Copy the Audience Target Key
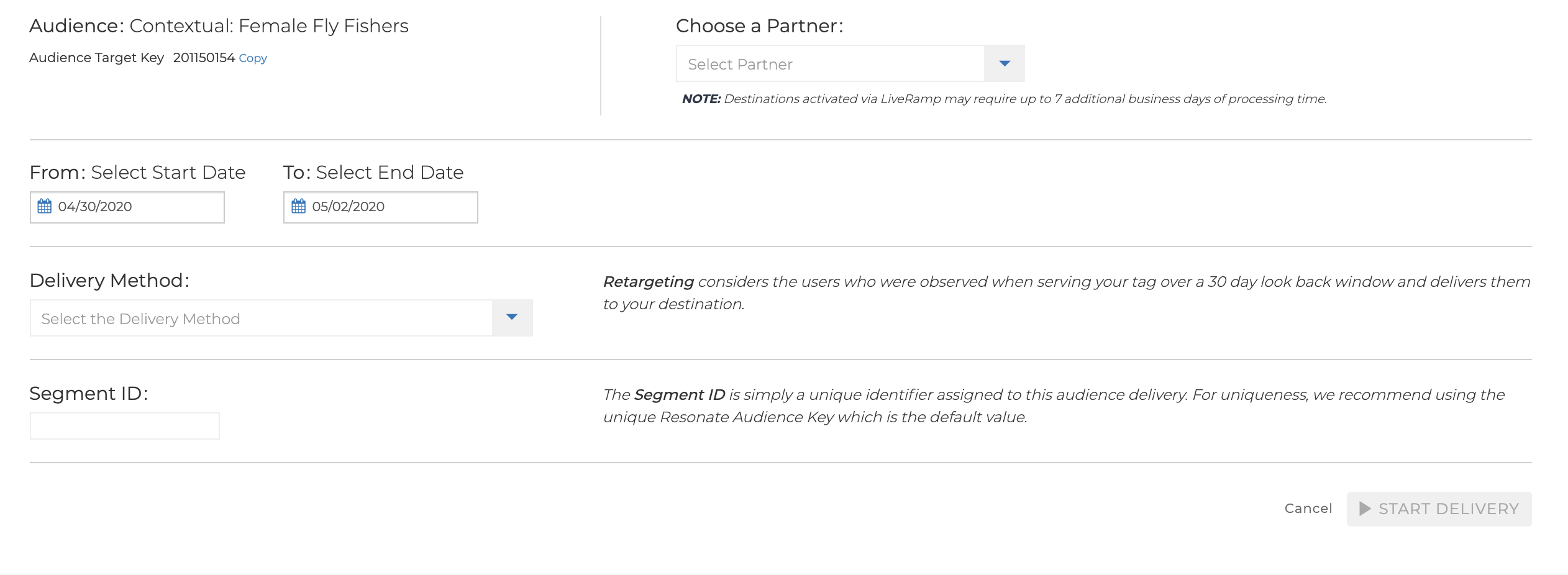Screen dimensions: 1568x575 (253, 58)
